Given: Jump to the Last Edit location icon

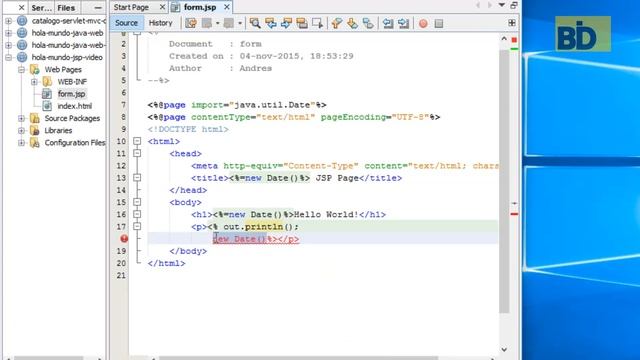Looking at the screenshot, I should (x=191, y=23).
